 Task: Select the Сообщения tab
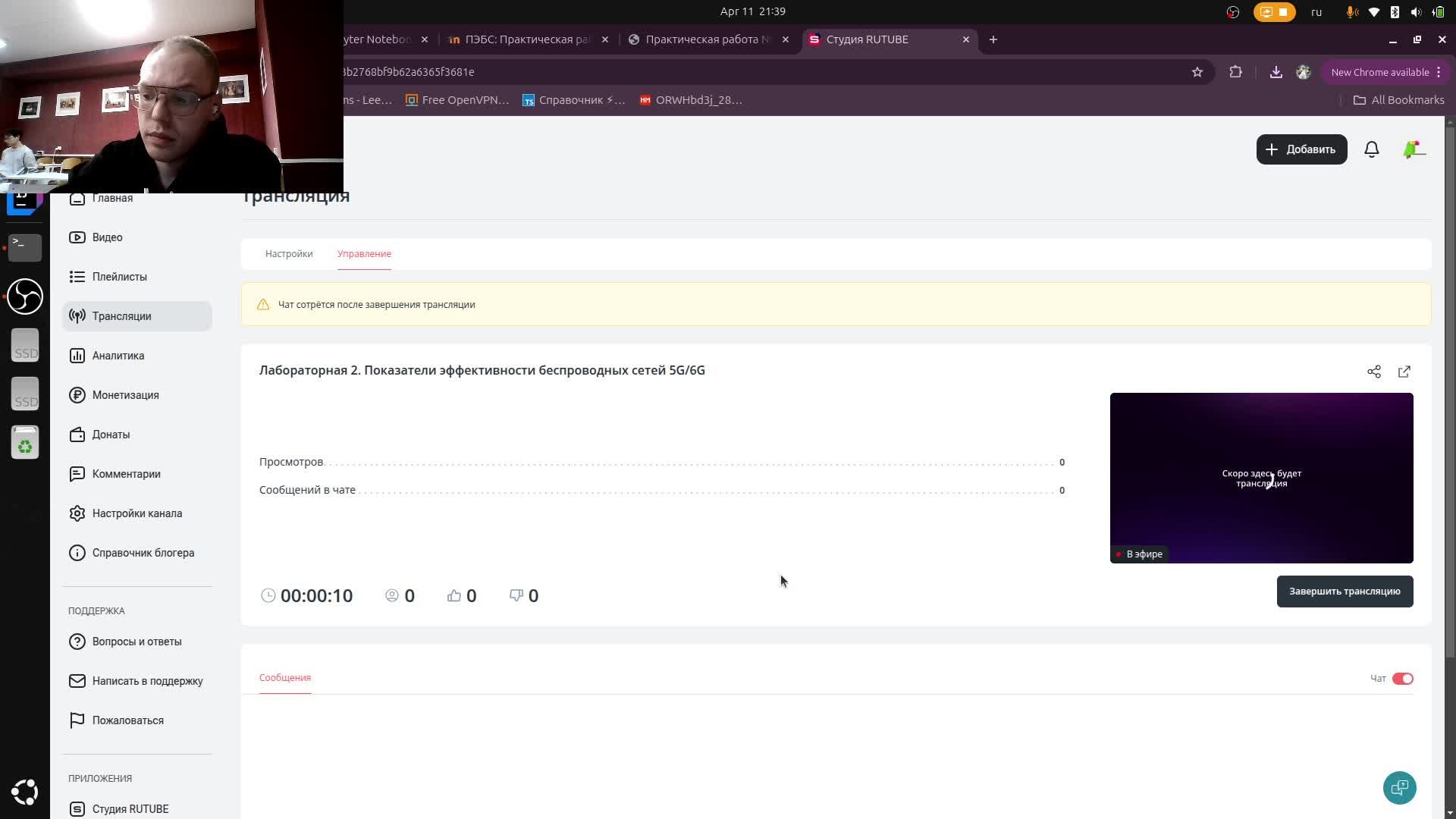point(284,678)
